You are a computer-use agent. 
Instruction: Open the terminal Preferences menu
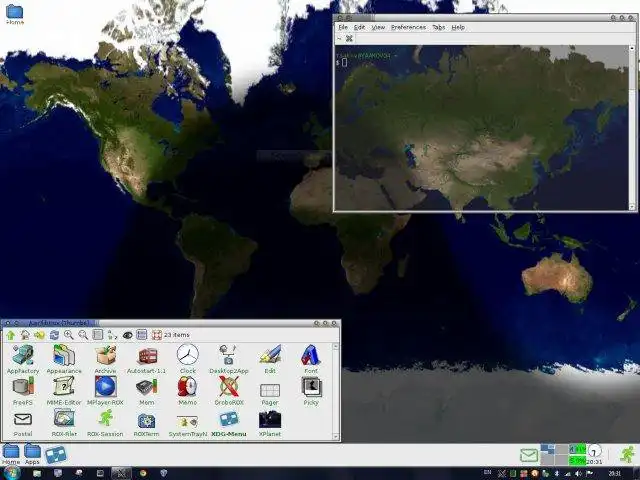coord(409,27)
